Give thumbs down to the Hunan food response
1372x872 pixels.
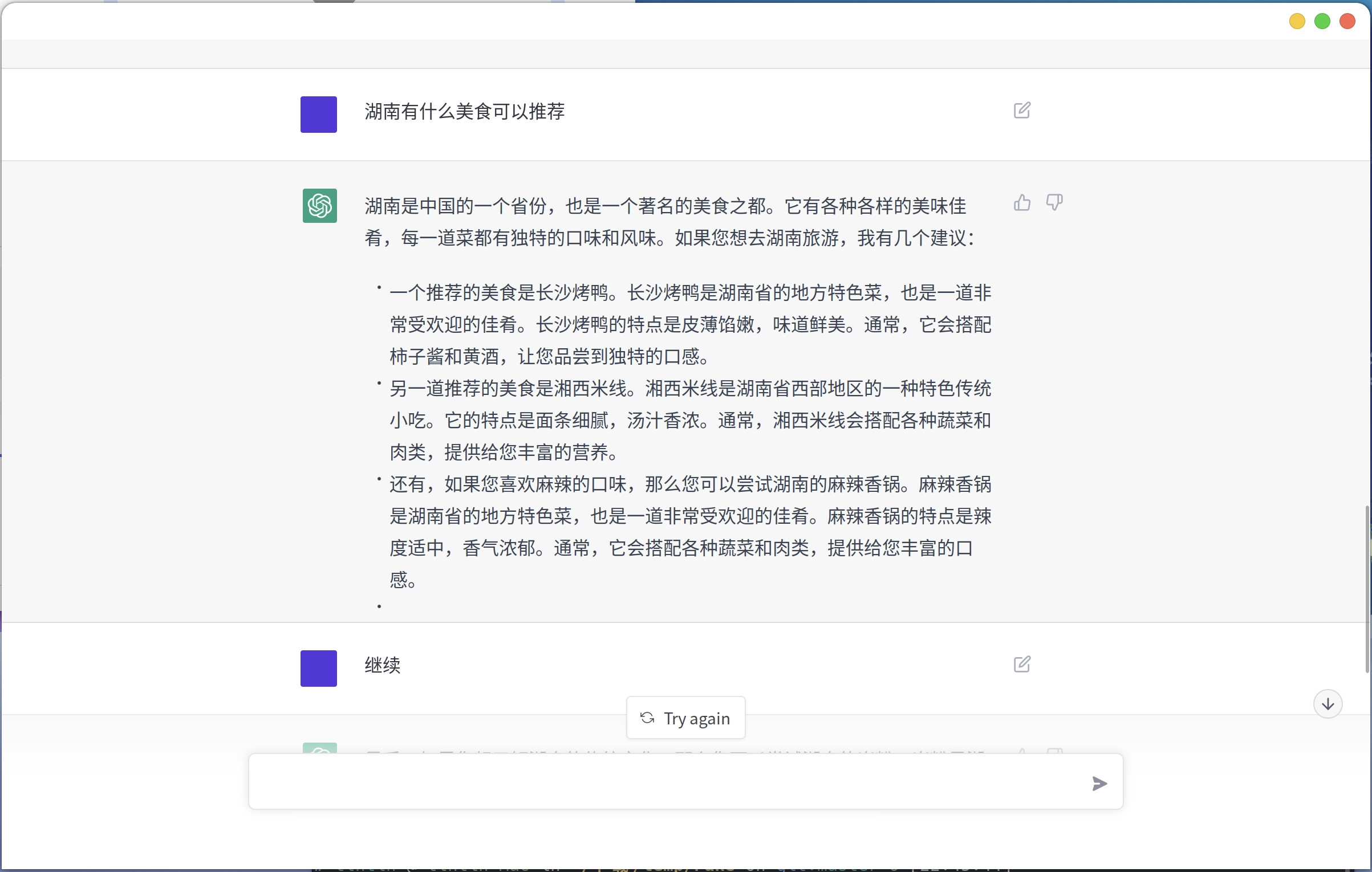1054,203
